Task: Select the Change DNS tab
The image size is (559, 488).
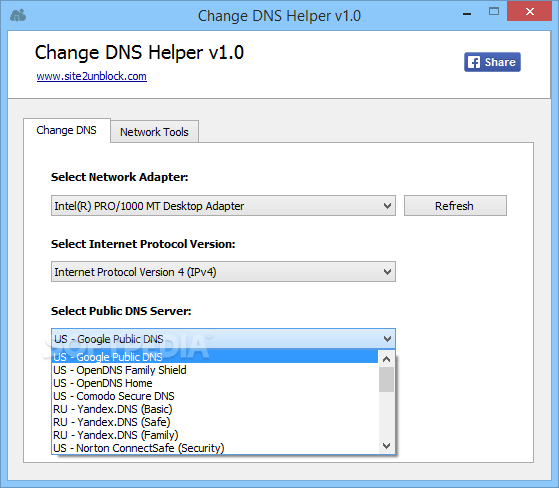Action: (67, 130)
